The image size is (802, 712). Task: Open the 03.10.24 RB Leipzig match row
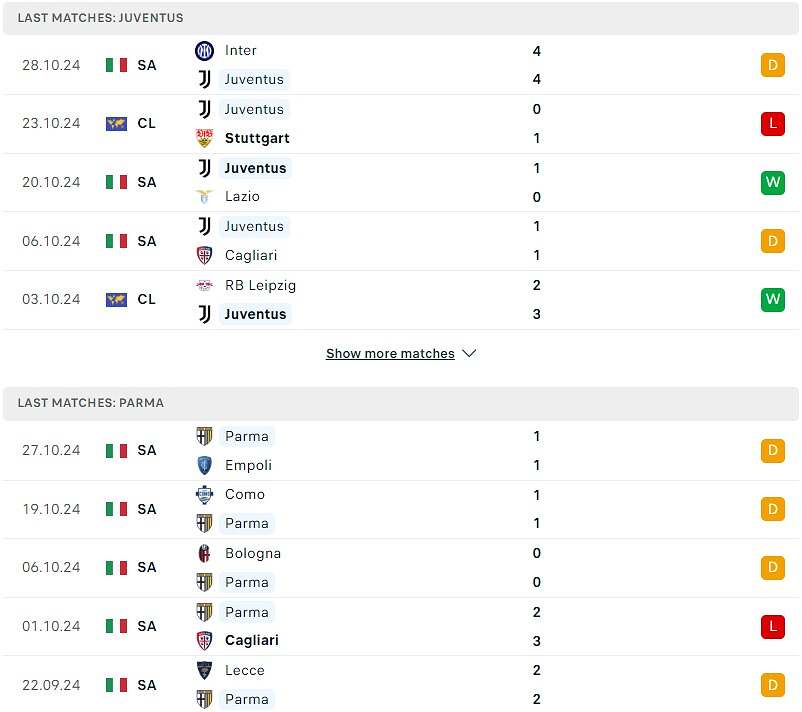(401, 300)
